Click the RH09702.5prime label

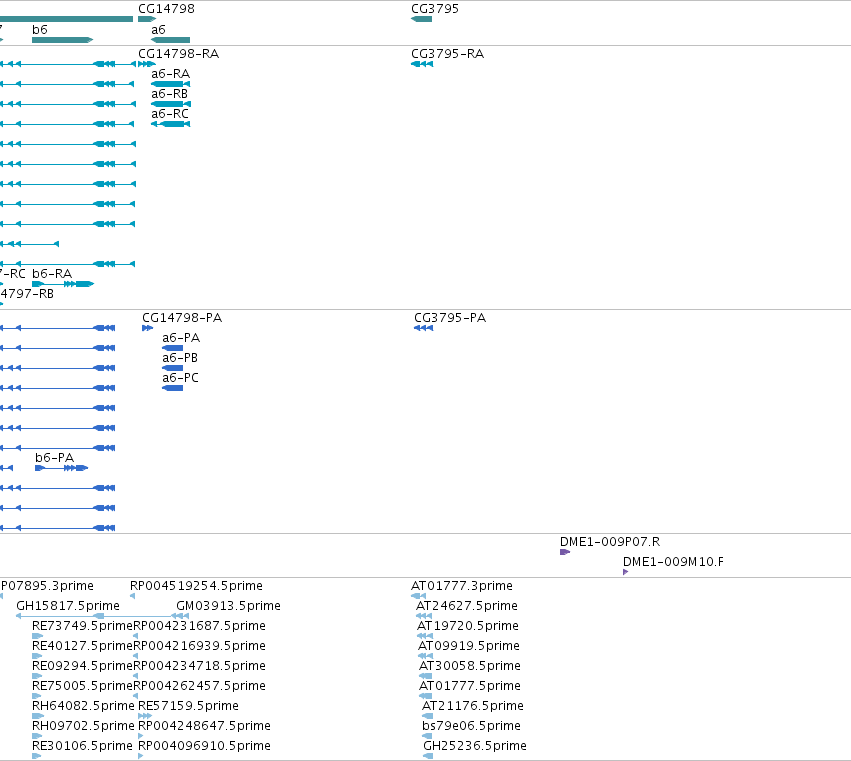coord(83,726)
